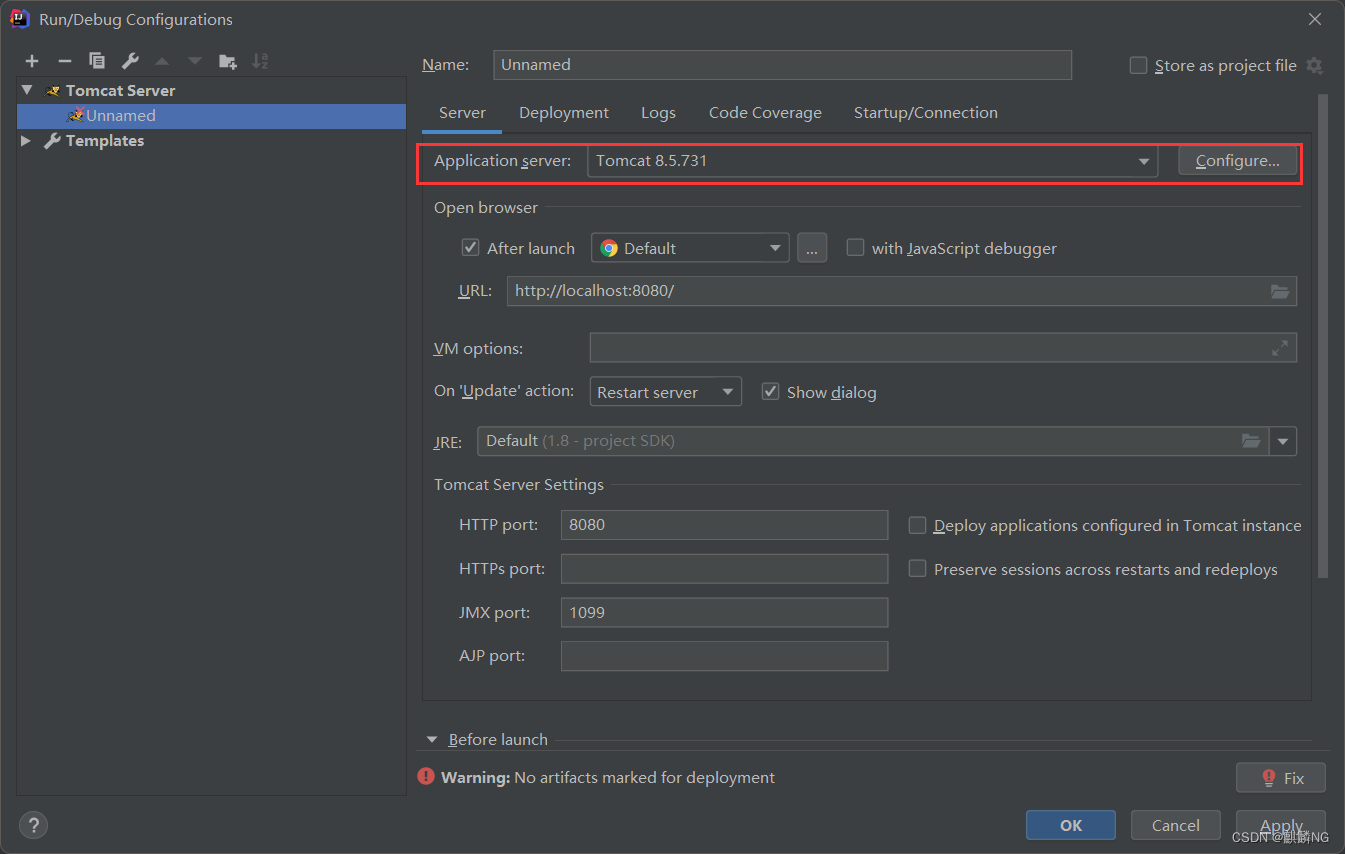Image resolution: width=1345 pixels, height=854 pixels.
Task: Open the Startup/Connection tab
Action: point(926,113)
